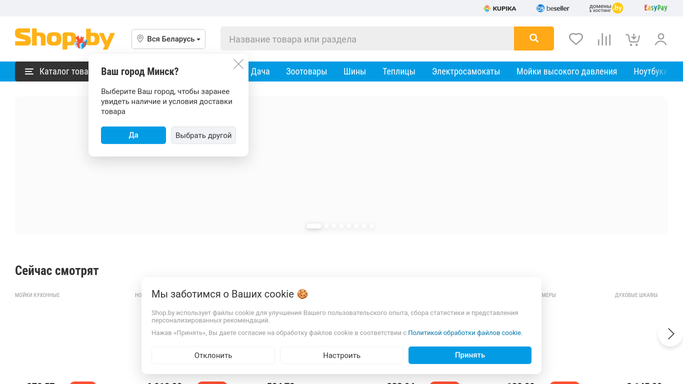Open Политикой обработки файлов cookie link

click(464, 333)
